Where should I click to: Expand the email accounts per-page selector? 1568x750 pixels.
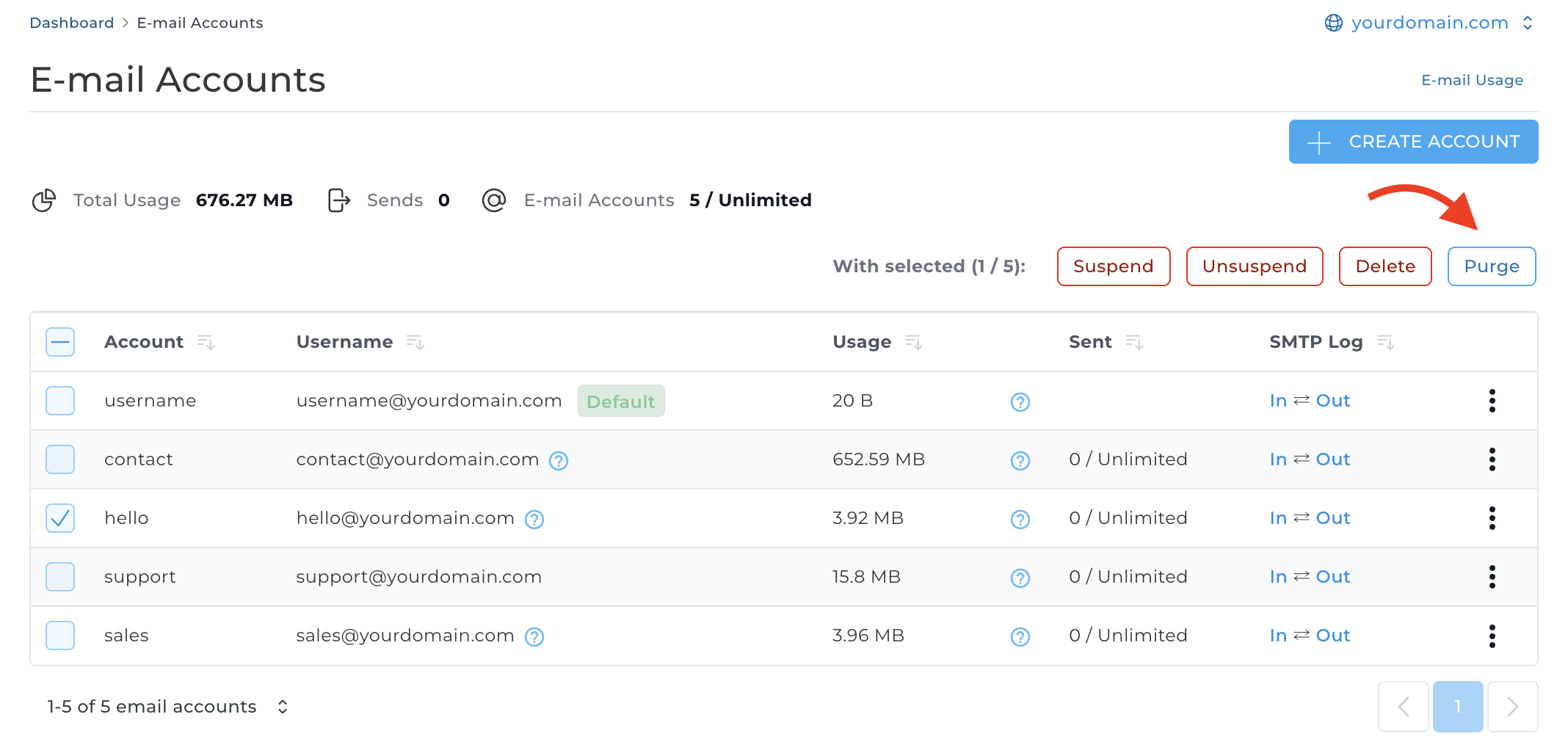283,707
